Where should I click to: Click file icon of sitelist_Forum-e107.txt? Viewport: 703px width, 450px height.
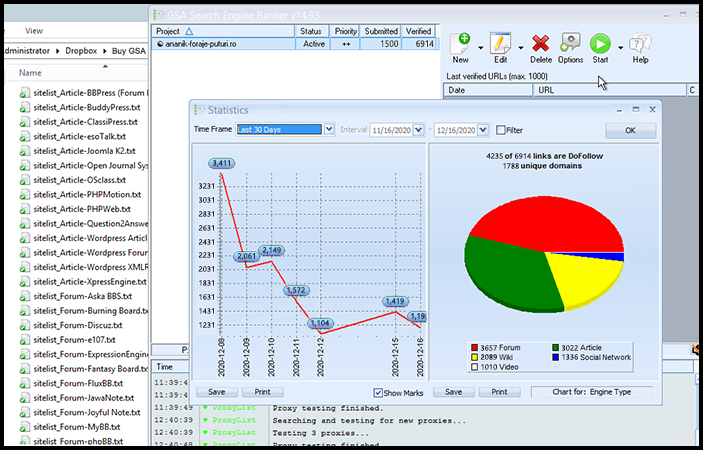[24, 340]
